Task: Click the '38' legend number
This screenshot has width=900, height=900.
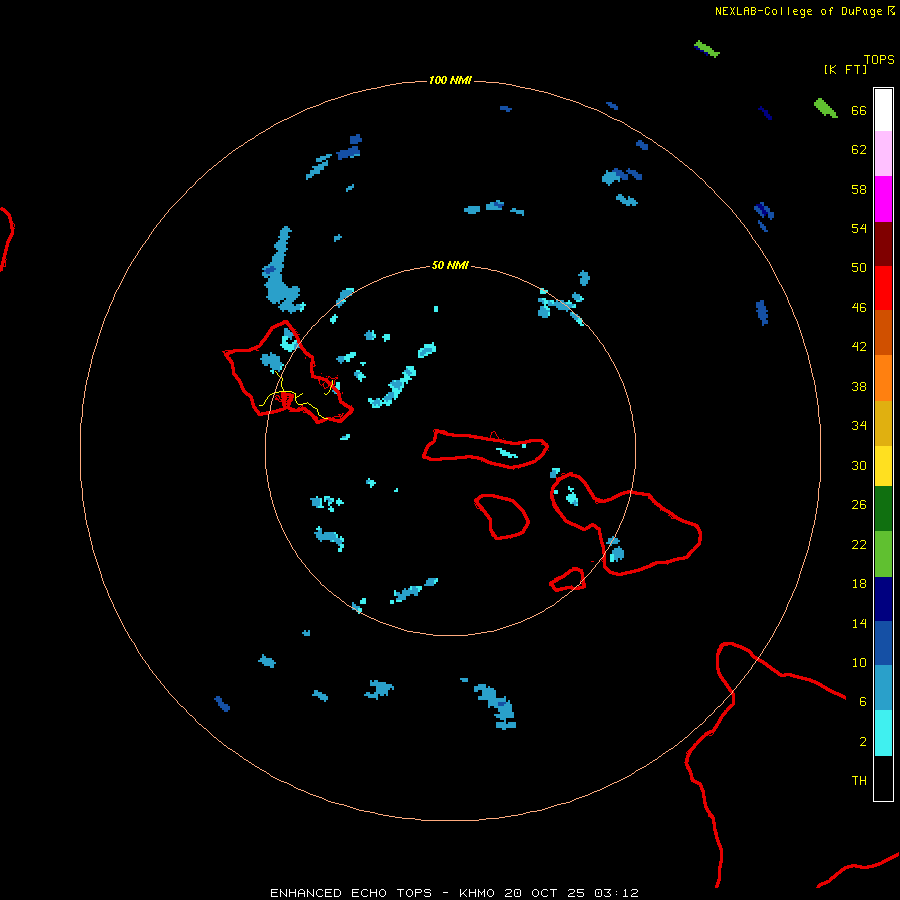Action: pyautogui.click(x=859, y=386)
